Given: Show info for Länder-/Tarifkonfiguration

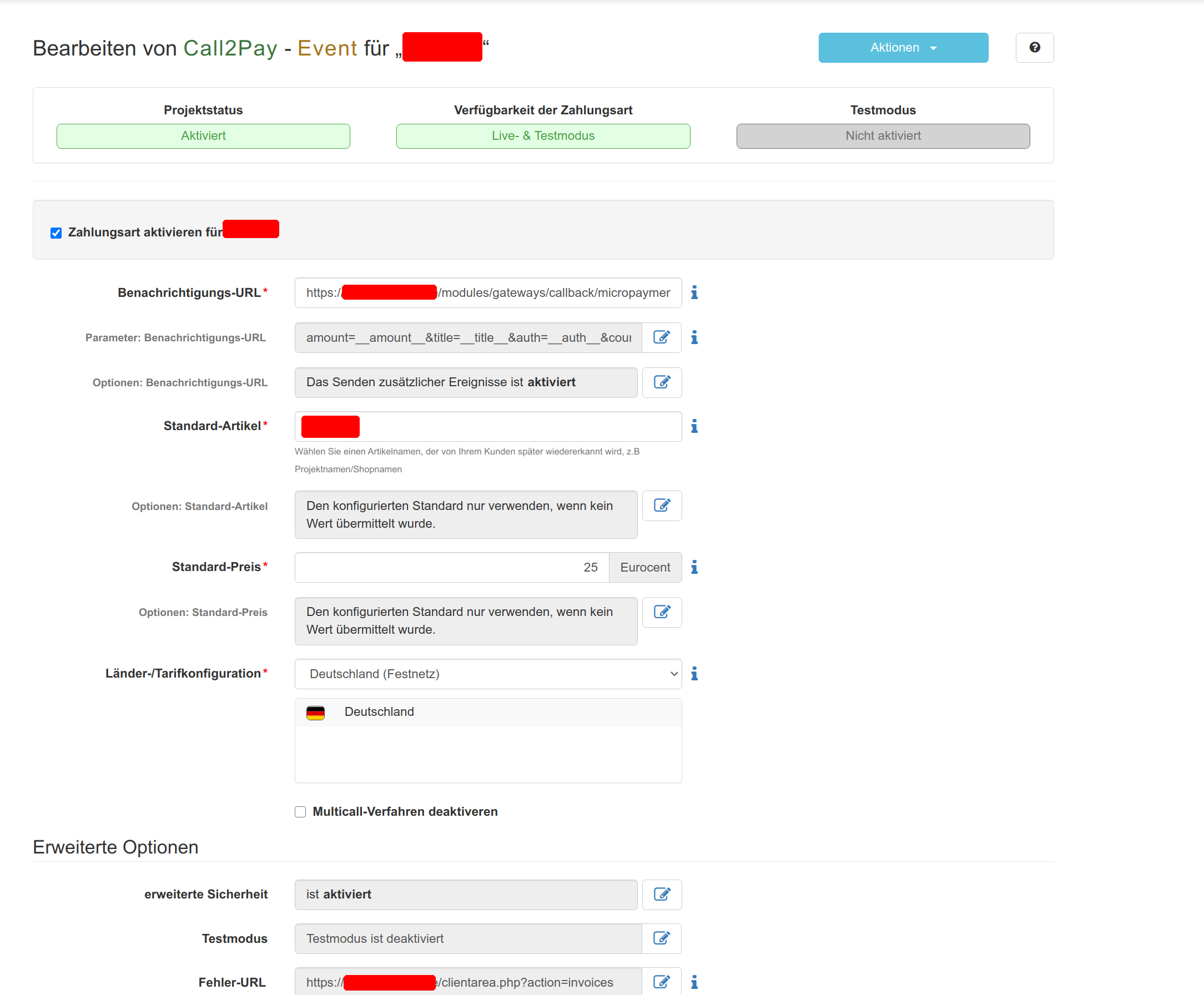Looking at the screenshot, I should point(694,674).
